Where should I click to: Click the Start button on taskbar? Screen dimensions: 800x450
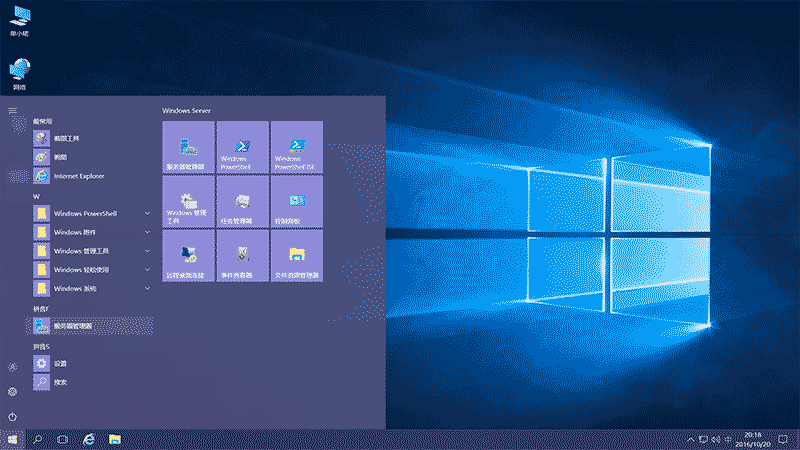[x=12, y=439]
